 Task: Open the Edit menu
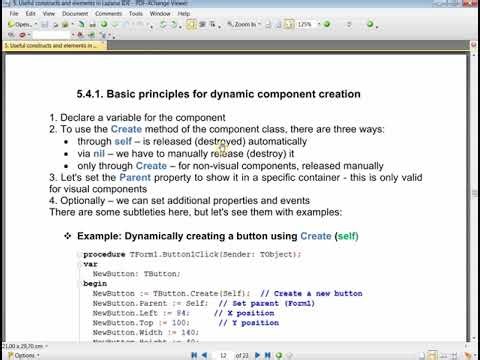click(x=30, y=14)
